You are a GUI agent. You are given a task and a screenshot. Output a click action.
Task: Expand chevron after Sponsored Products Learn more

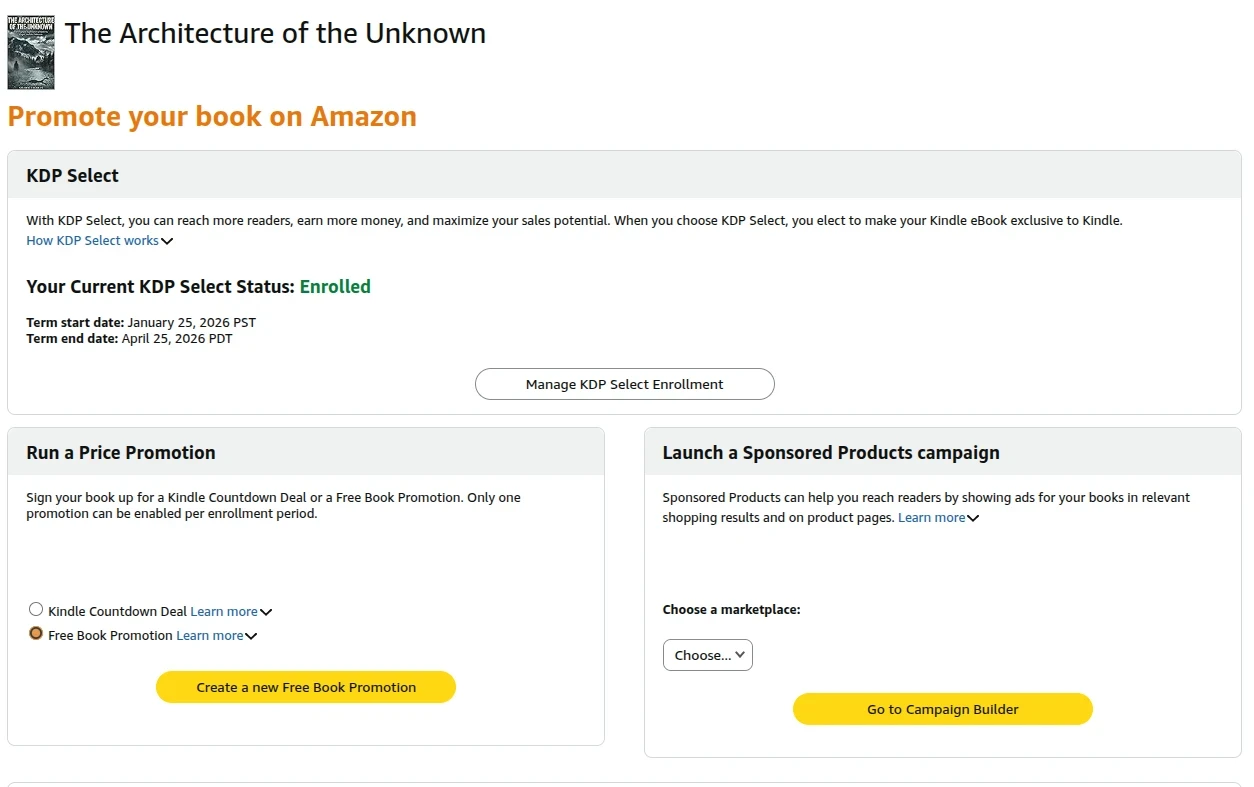point(973,518)
